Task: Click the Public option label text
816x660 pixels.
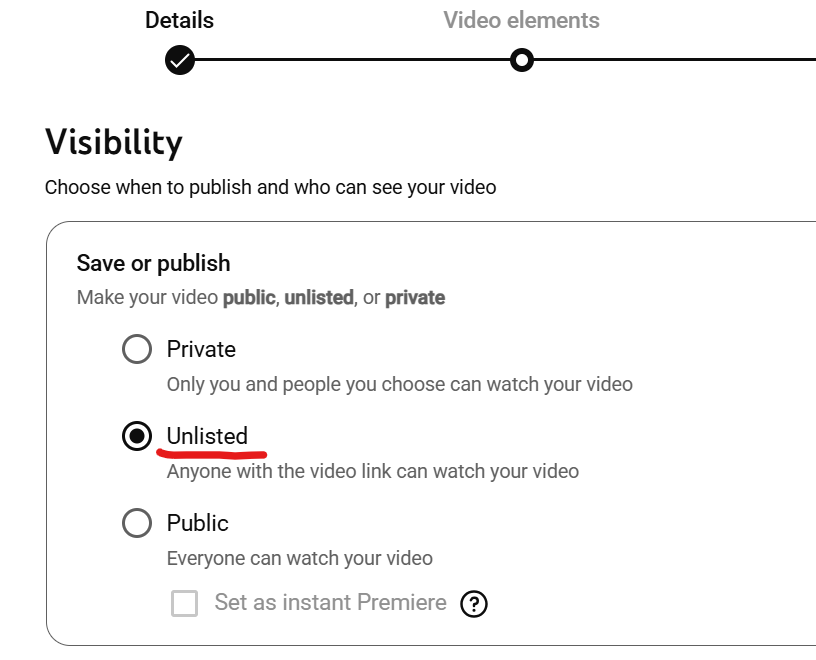Action: click(198, 523)
